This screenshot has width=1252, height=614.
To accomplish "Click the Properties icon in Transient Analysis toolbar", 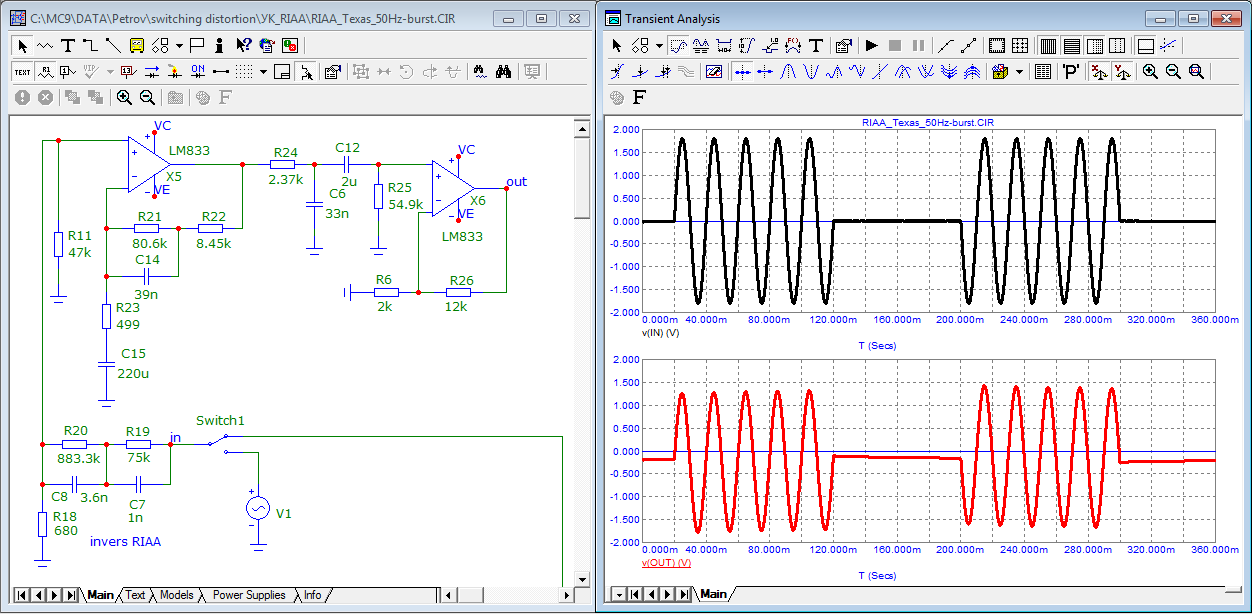I will (843, 45).
